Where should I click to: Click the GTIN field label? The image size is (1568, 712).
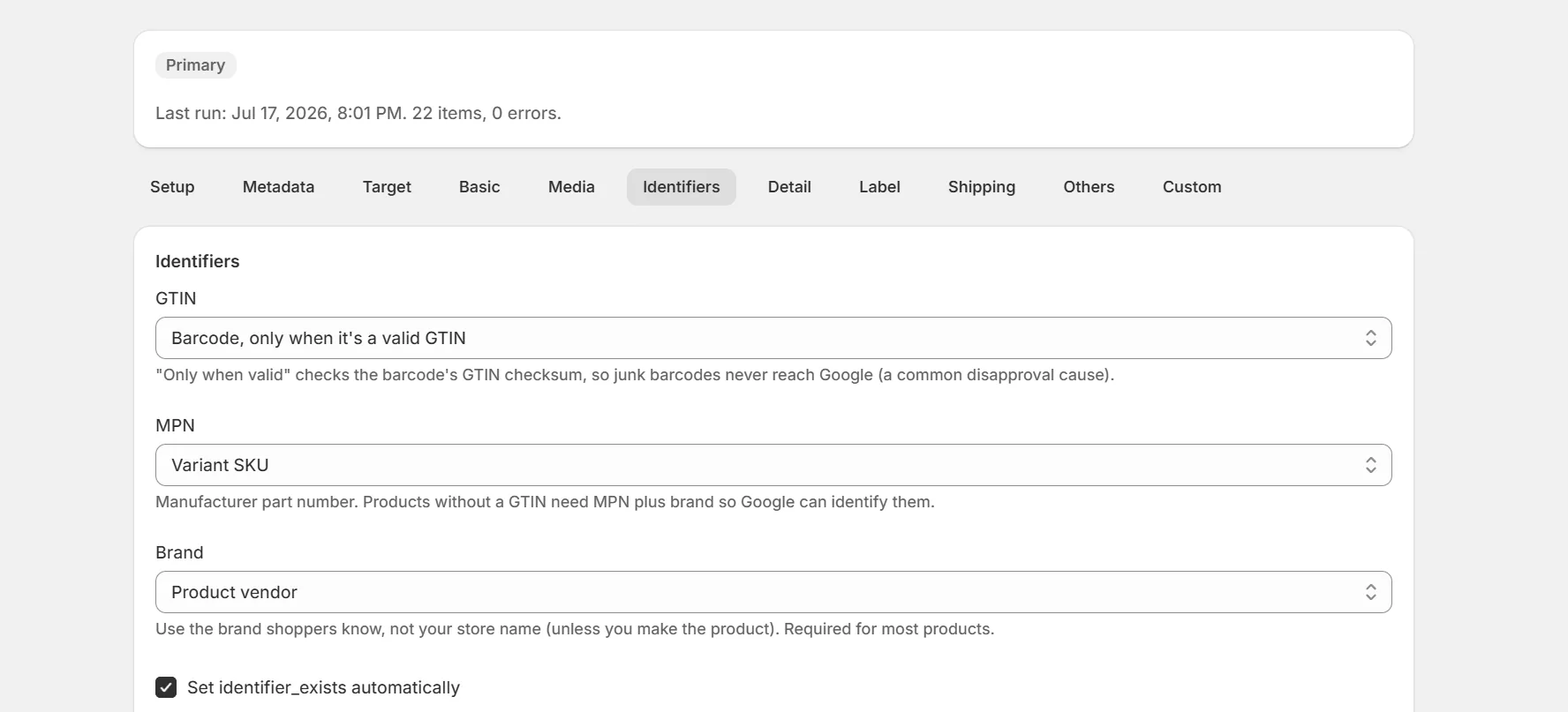pos(176,298)
